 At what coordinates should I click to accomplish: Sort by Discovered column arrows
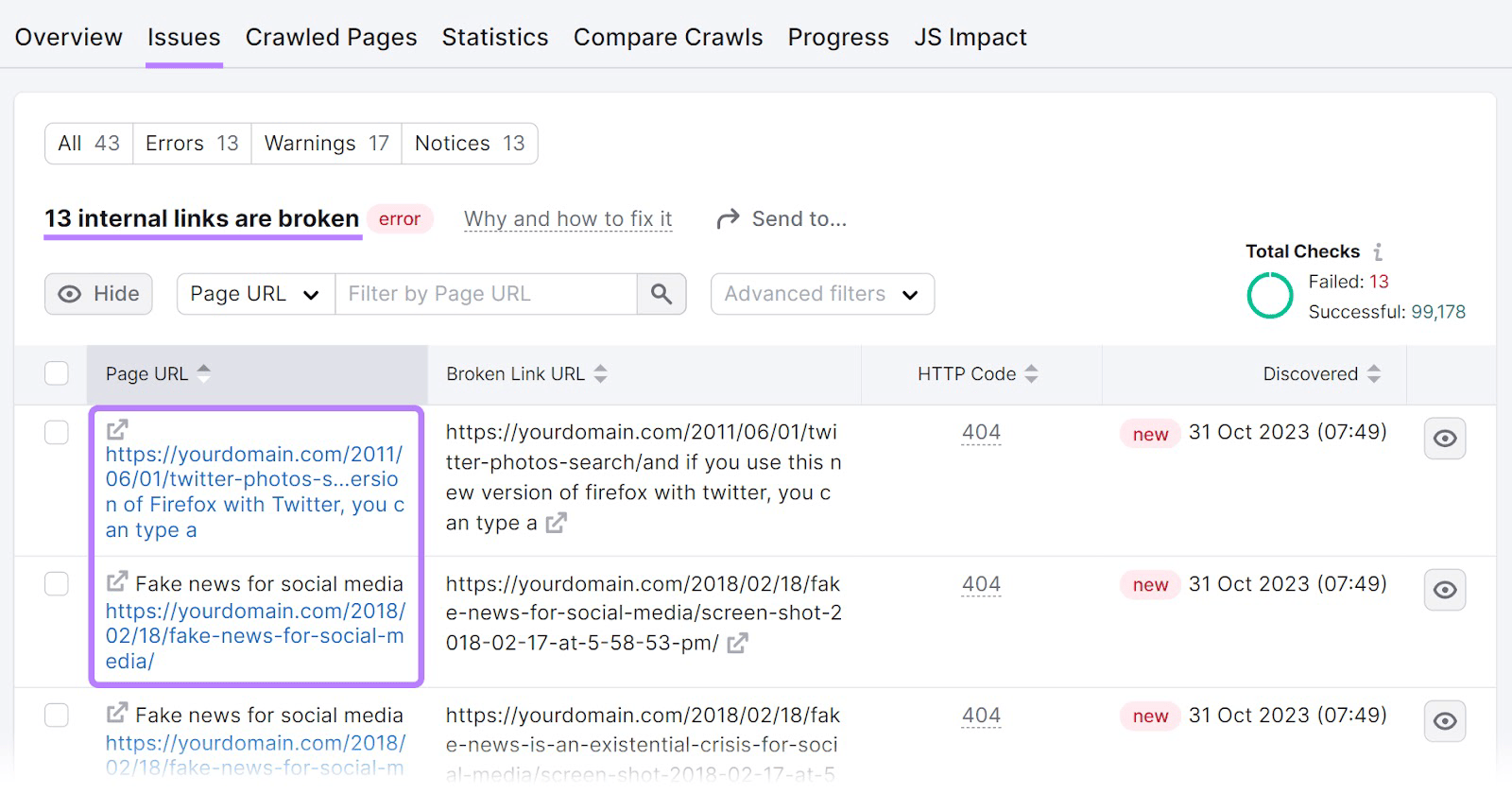pos(1374,373)
